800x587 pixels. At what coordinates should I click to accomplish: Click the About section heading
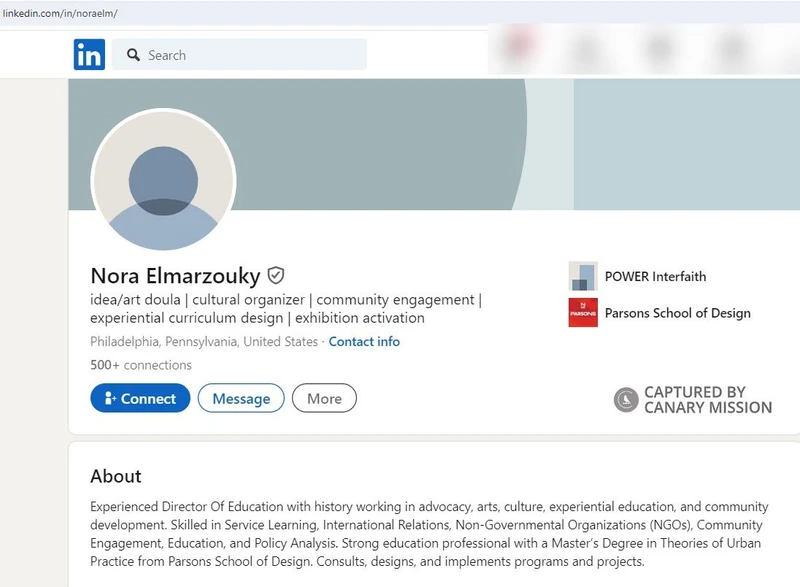(116, 477)
